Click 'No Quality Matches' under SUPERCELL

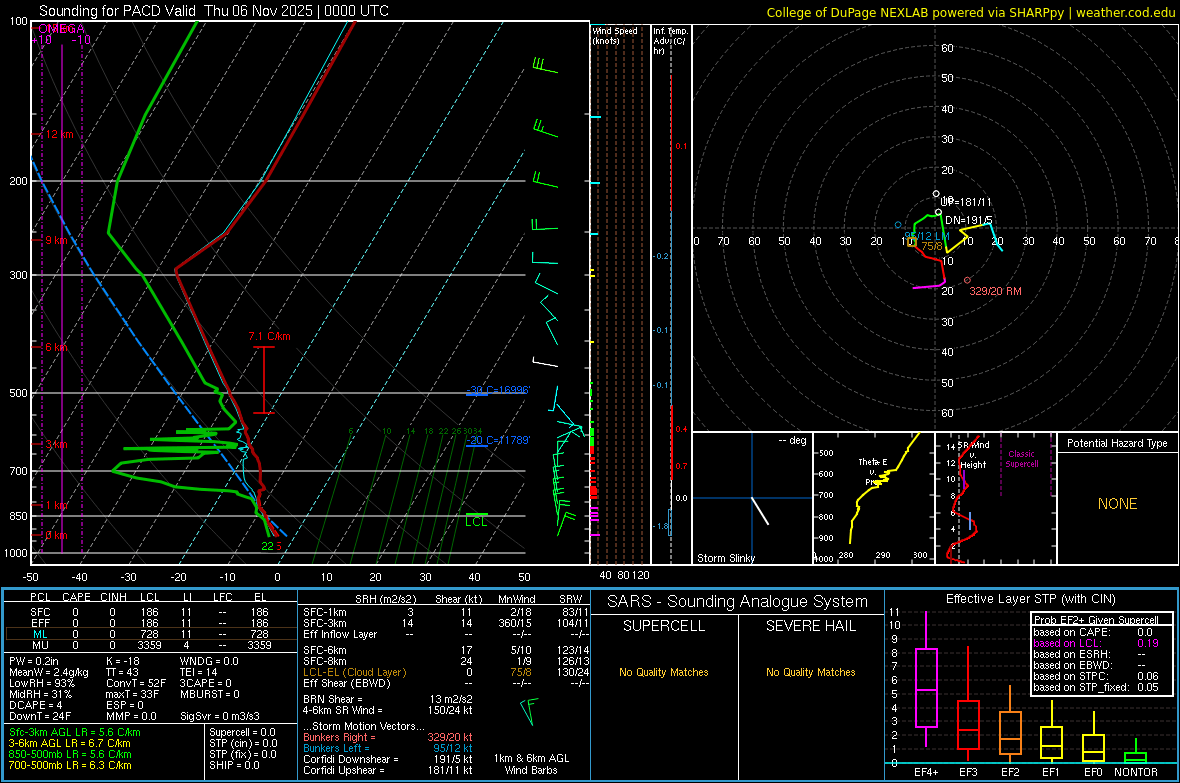pyautogui.click(x=664, y=672)
